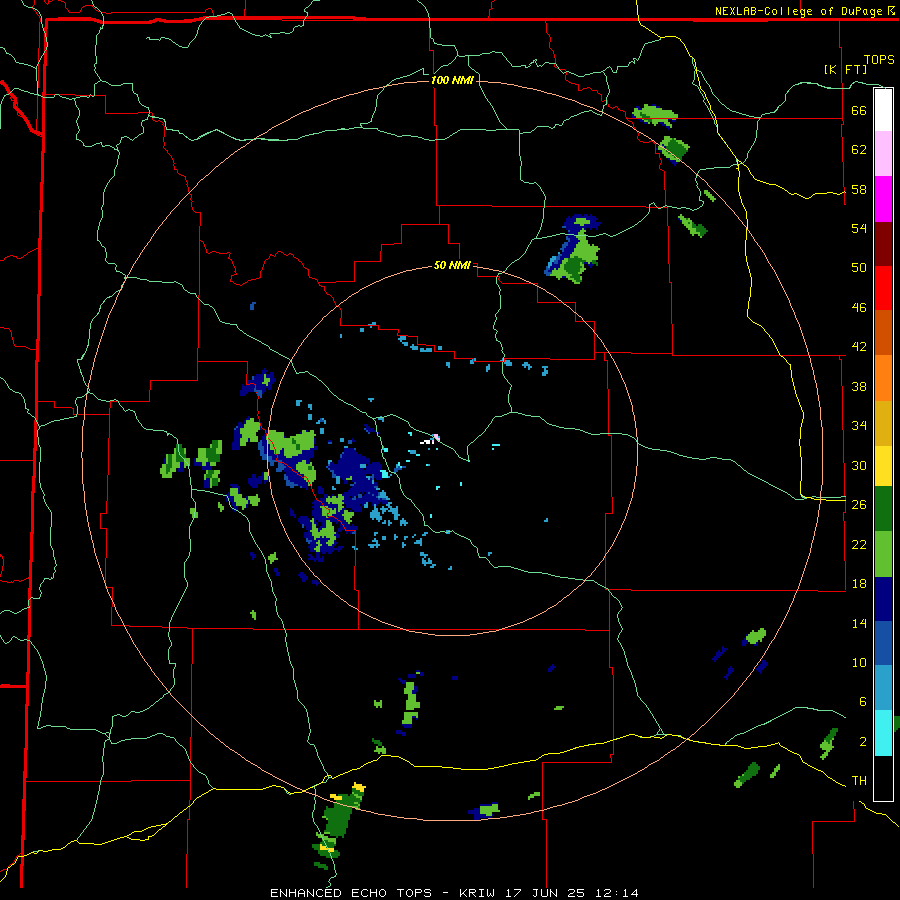Click the Enhanced Echo Tops KRIW caption
Image resolution: width=900 pixels, height=900 pixels.
454,893
